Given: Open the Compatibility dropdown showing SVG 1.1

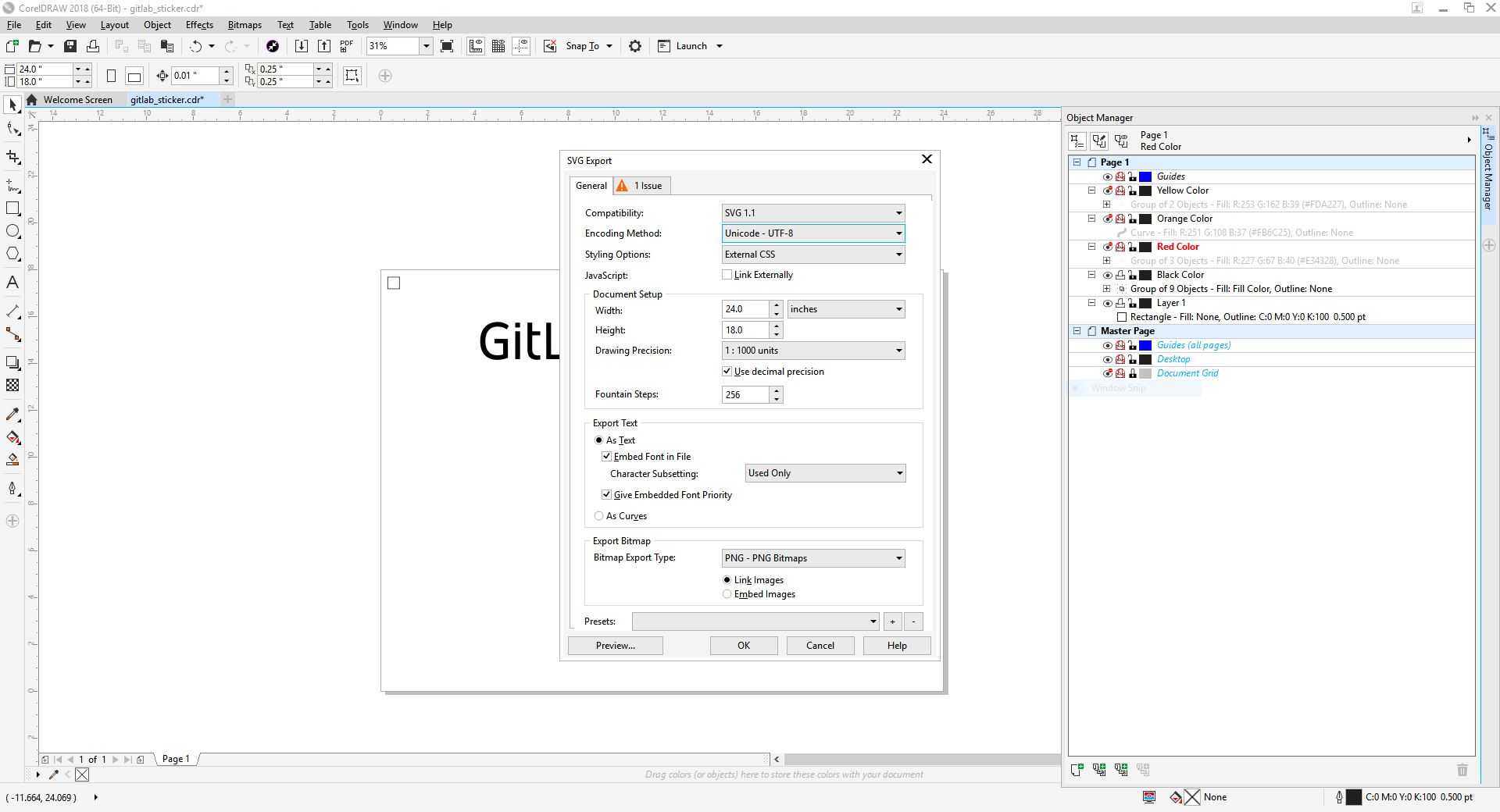Looking at the screenshot, I should (813, 213).
